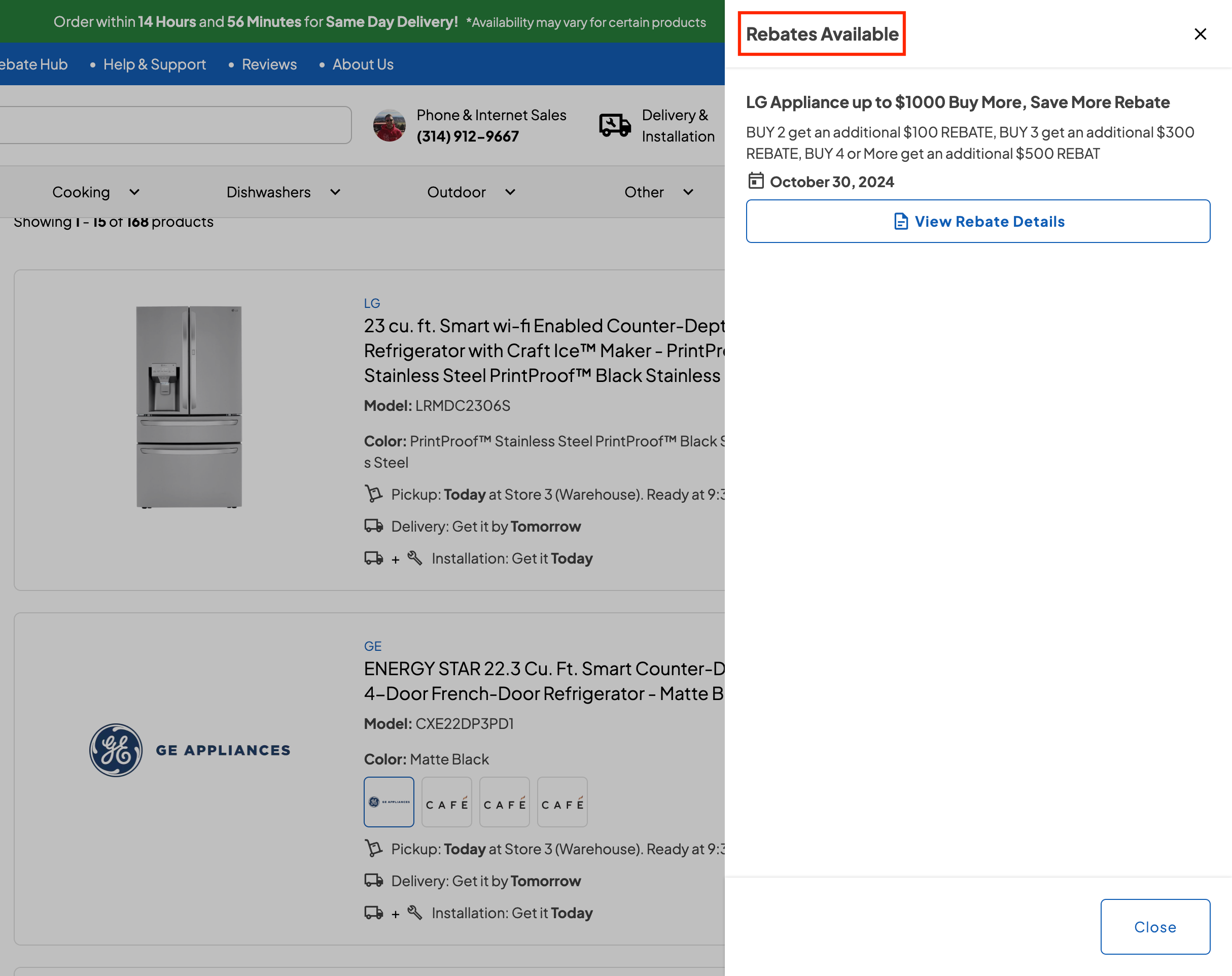This screenshot has width=1232, height=976.
Task: Select the first CAFE color swatch
Action: (447, 801)
